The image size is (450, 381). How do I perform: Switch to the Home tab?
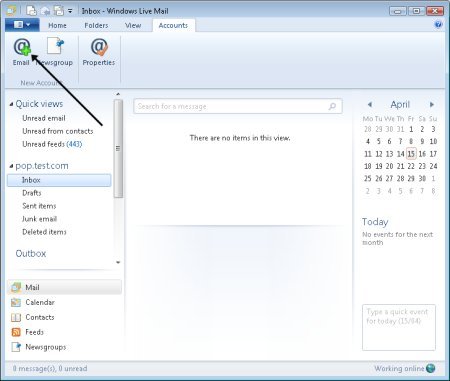point(57,25)
